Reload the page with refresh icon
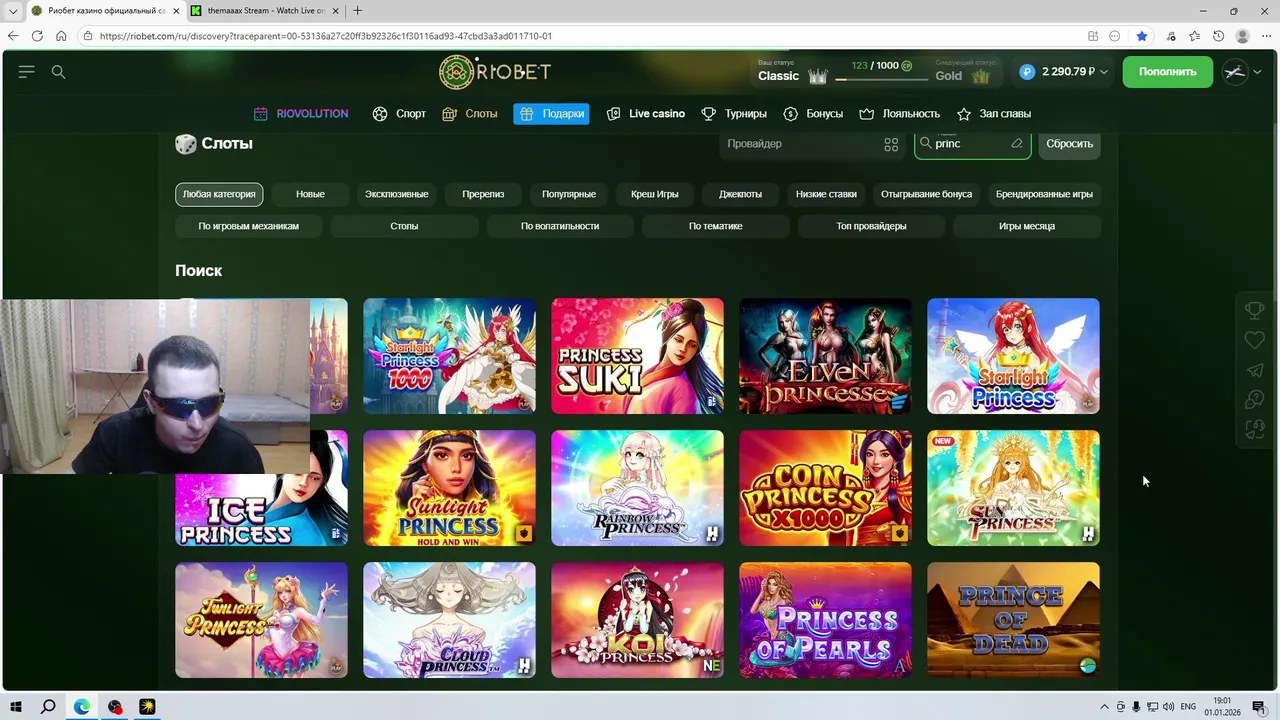Image resolution: width=1280 pixels, height=720 pixels. click(x=37, y=36)
